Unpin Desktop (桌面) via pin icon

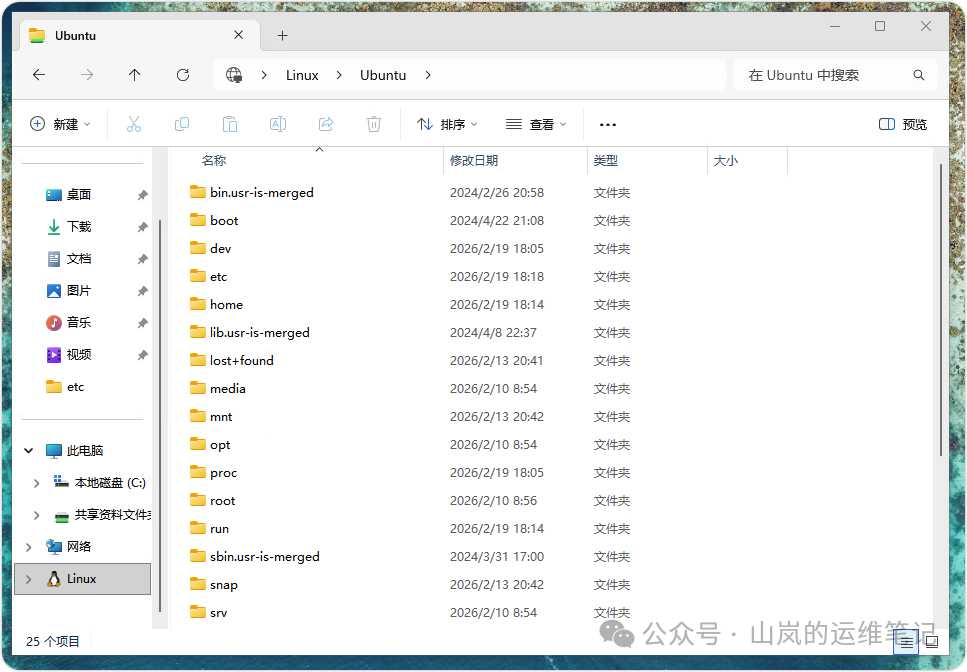pos(142,195)
